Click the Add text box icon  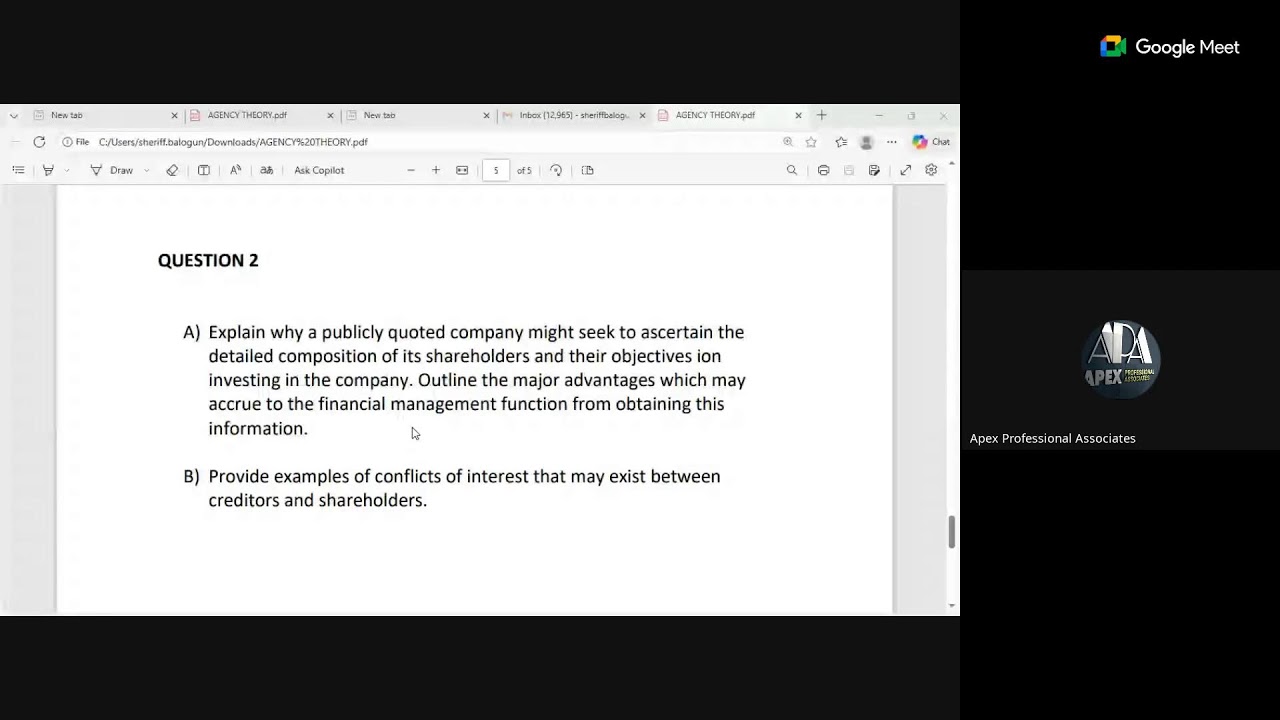pos(204,170)
